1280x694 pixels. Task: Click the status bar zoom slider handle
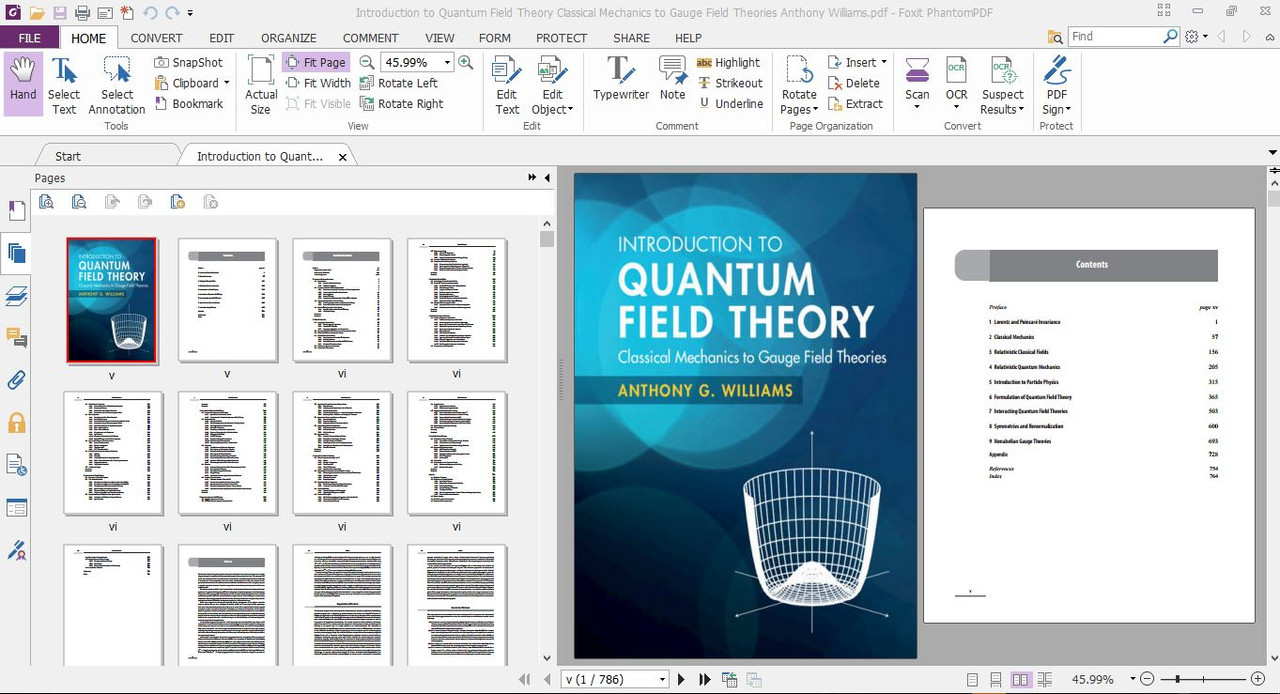point(1177,679)
